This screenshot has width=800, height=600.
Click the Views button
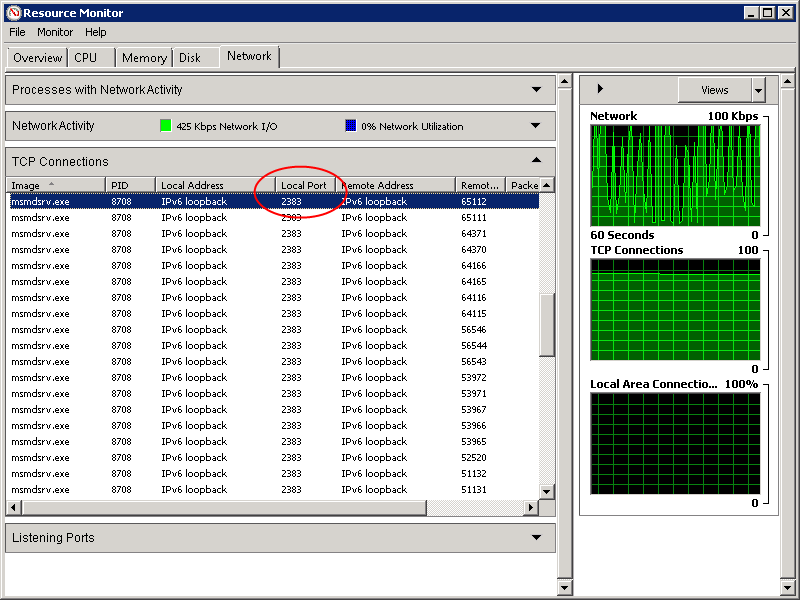click(714, 90)
